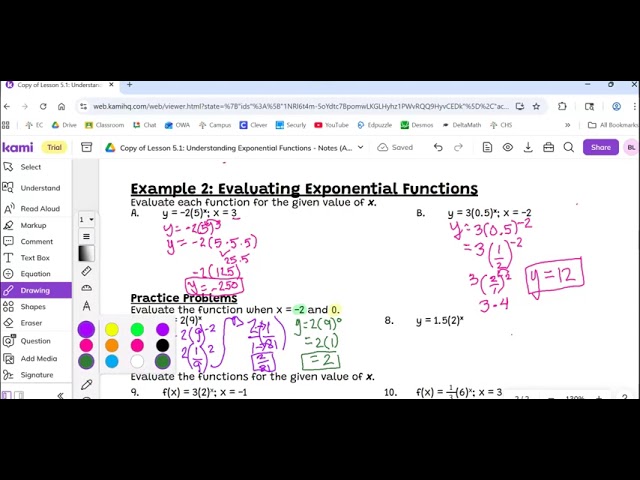
Task: Pick the light blue color swatch
Action: pyautogui.click(x=112, y=361)
